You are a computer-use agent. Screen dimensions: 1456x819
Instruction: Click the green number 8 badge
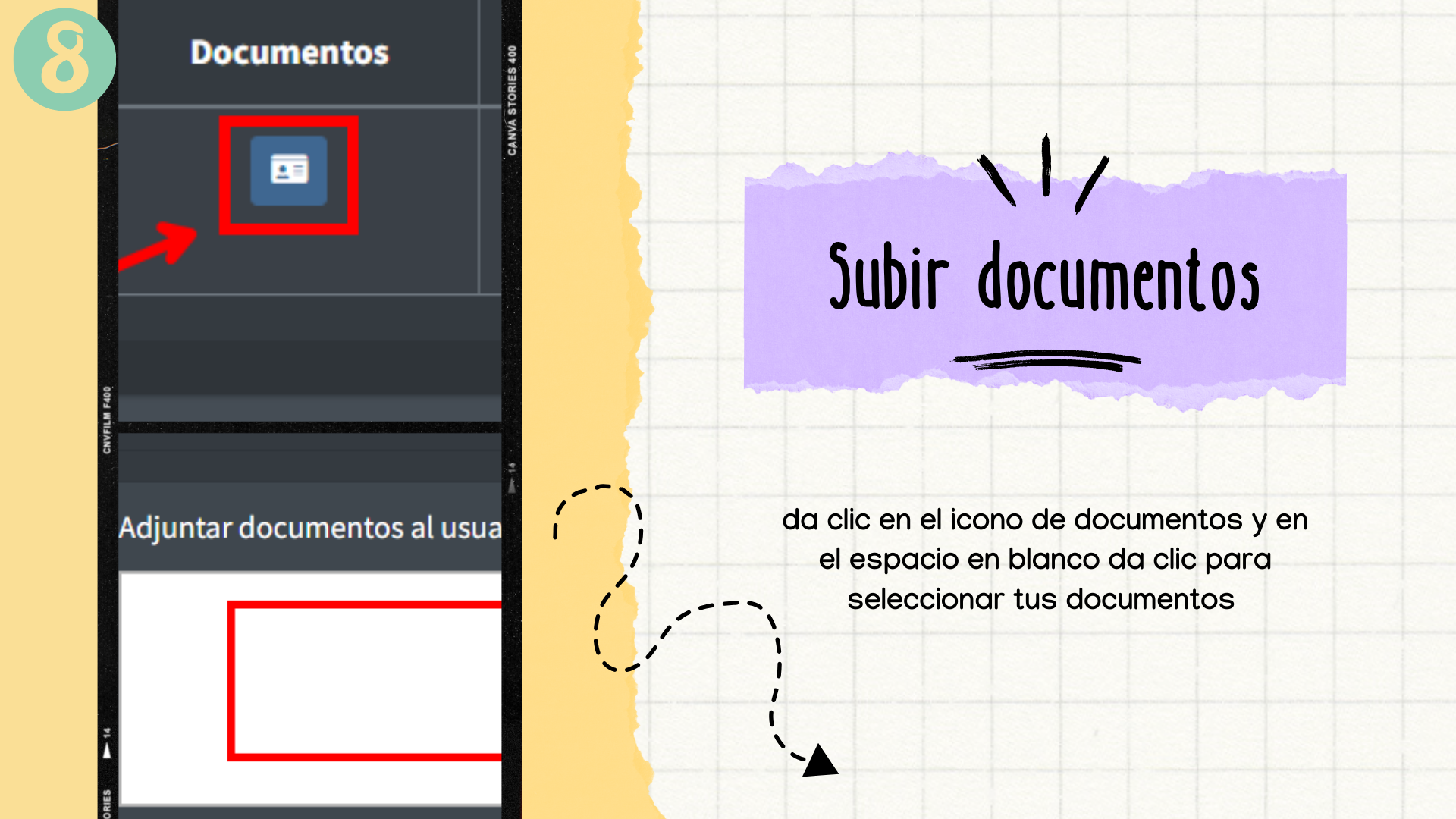pos(64,59)
